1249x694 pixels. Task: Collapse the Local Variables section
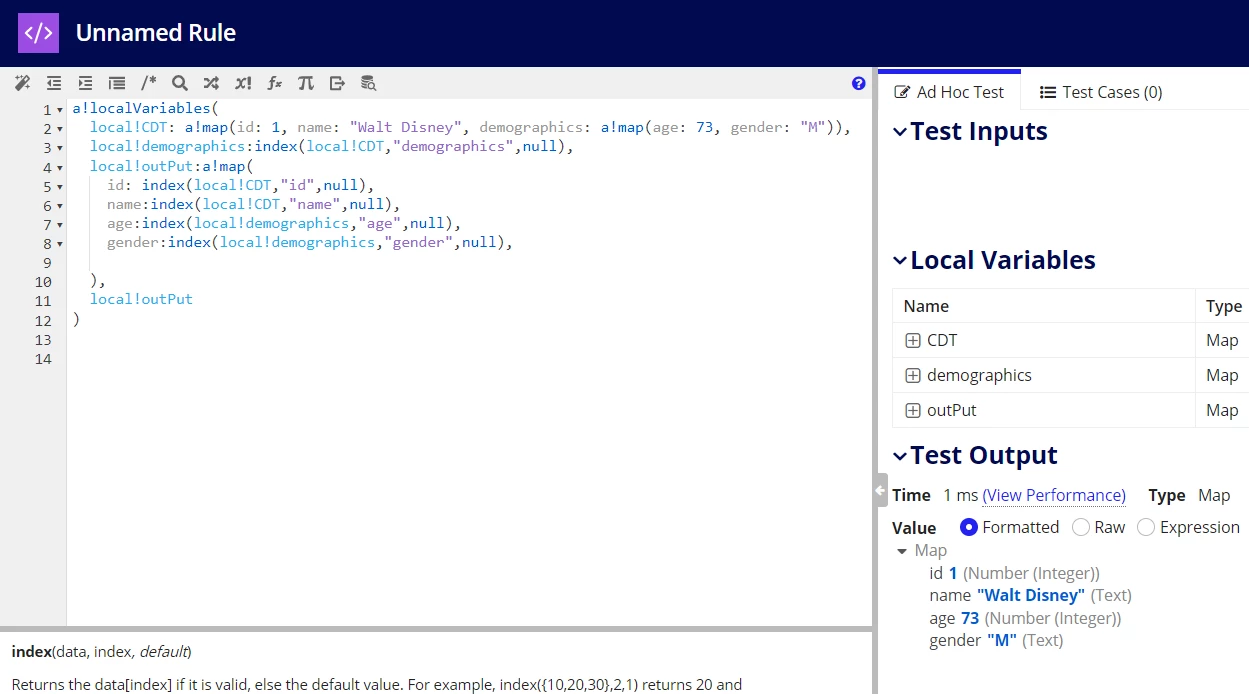(x=900, y=261)
